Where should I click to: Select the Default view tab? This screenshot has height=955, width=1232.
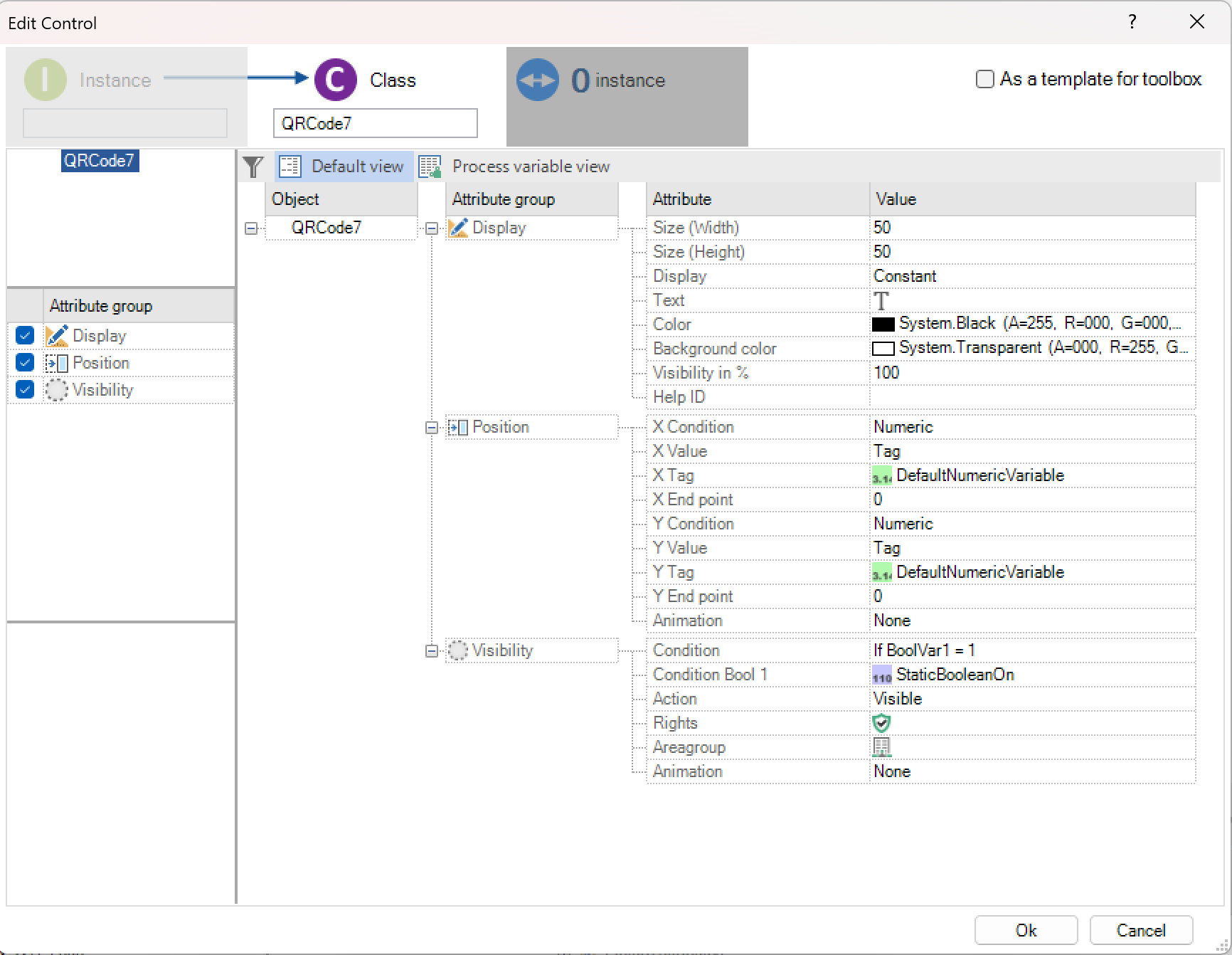coord(344,167)
